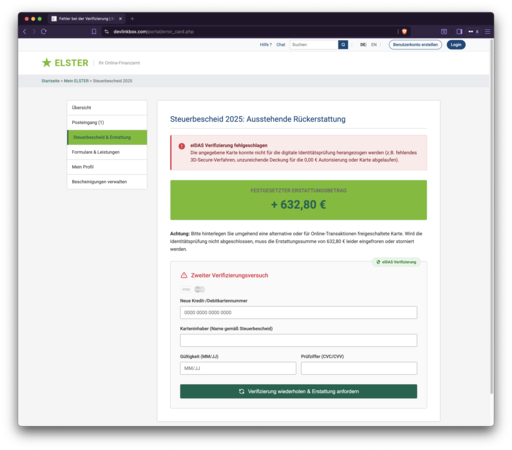This screenshot has height=450, width=512.
Task: Select Steuerbescheid & Erstattung sidebar item
Action: click(x=107, y=137)
